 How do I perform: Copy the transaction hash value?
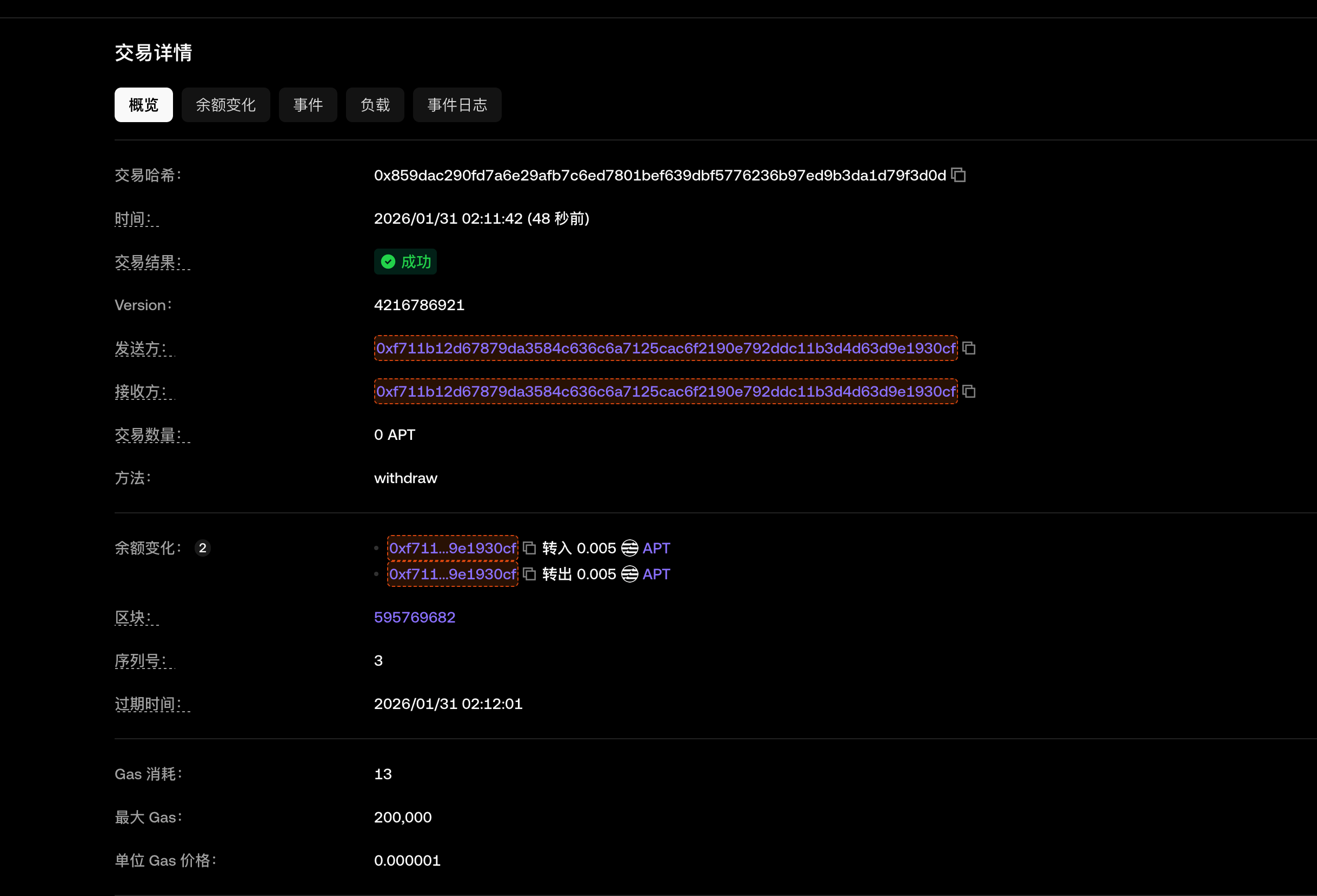[958, 175]
